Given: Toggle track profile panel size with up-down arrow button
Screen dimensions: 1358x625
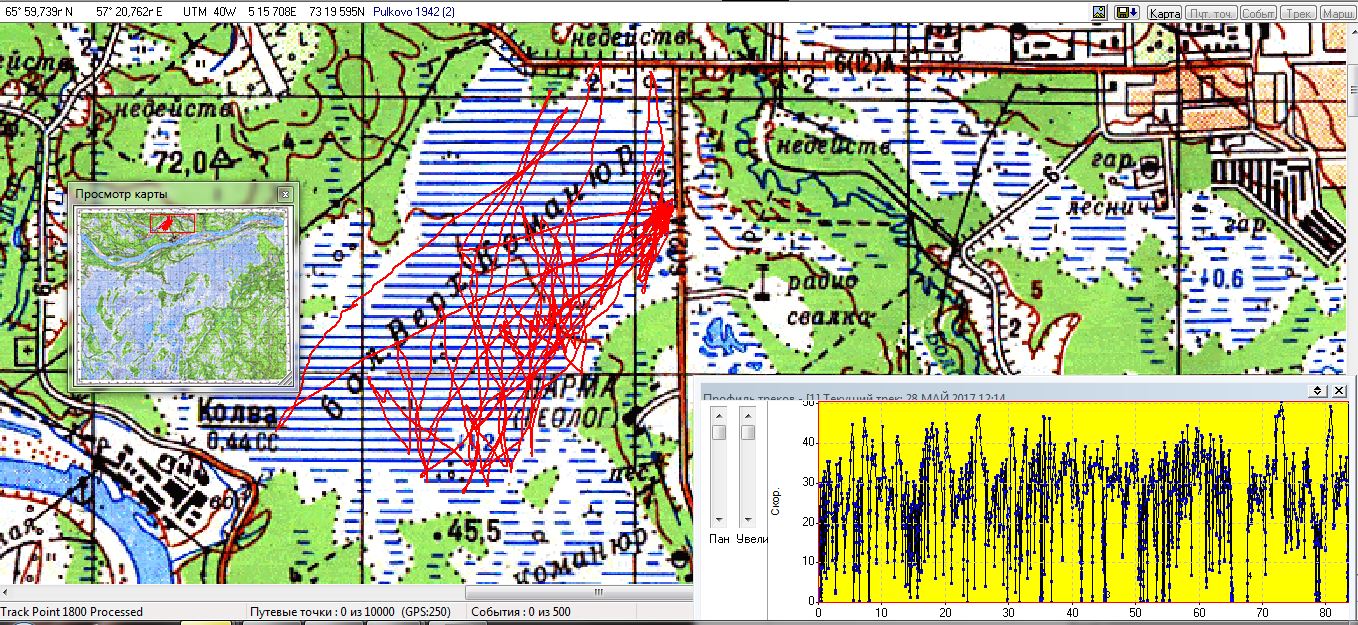Looking at the screenshot, I should pos(1318,390).
